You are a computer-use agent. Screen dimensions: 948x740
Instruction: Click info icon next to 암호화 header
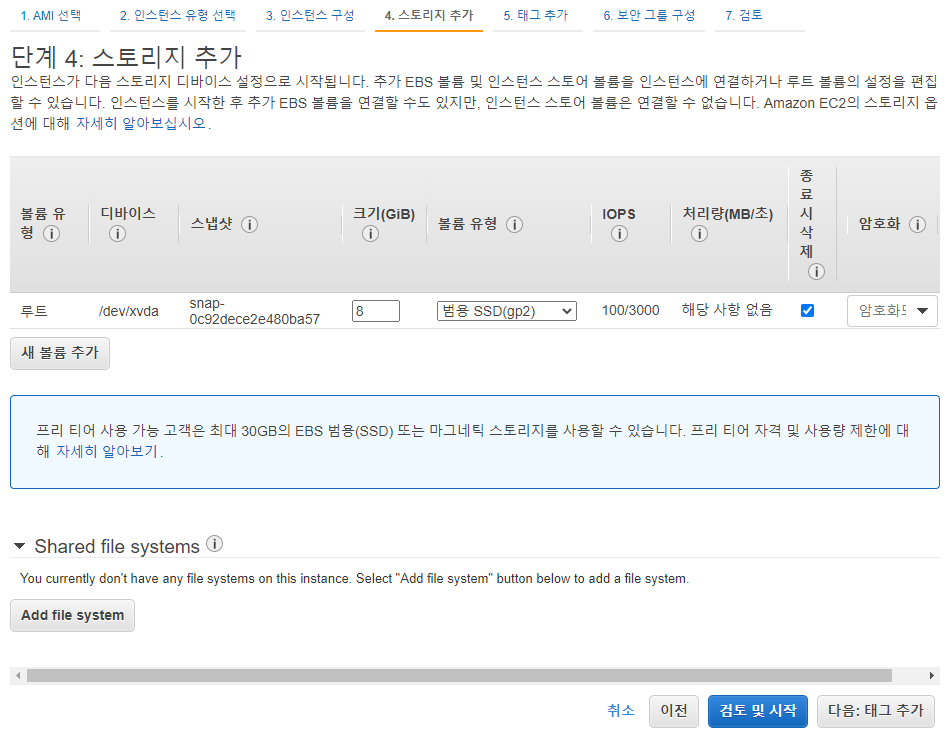coord(917,224)
